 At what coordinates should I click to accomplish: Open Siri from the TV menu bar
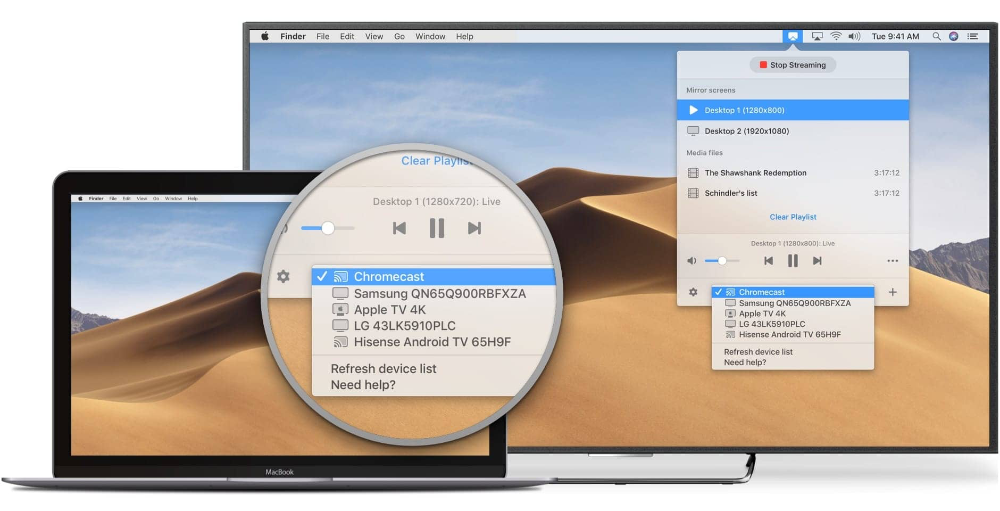coord(954,36)
